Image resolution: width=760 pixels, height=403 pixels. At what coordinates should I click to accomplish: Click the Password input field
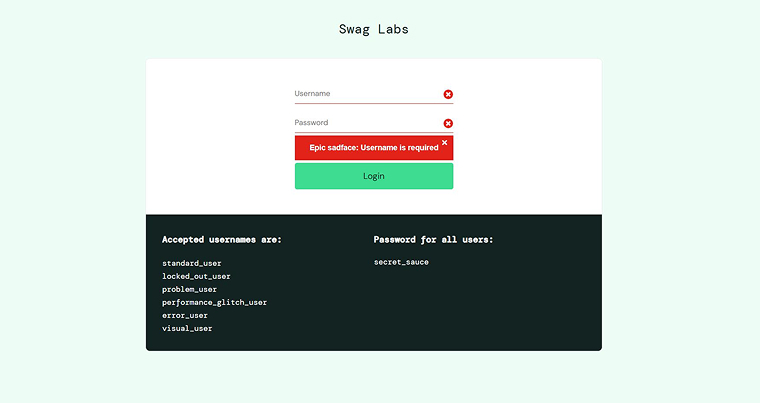pyautogui.click(x=374, y=123)
